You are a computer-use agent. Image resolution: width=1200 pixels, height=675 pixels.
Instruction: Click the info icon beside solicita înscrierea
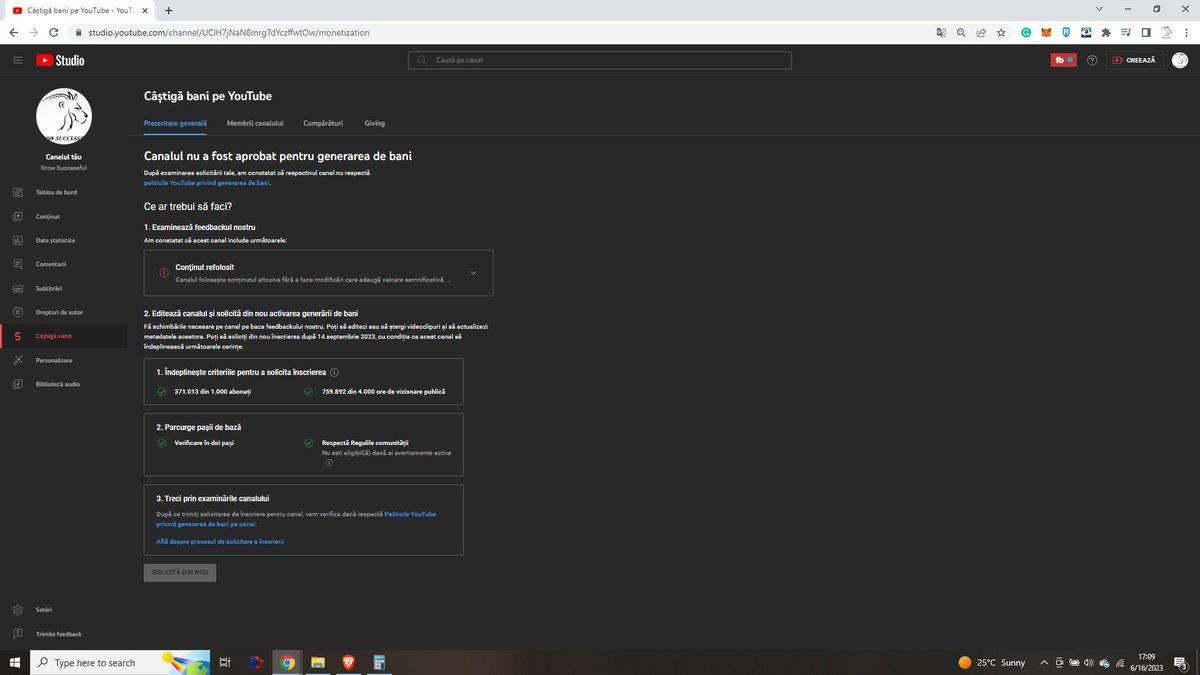point(334,372)
